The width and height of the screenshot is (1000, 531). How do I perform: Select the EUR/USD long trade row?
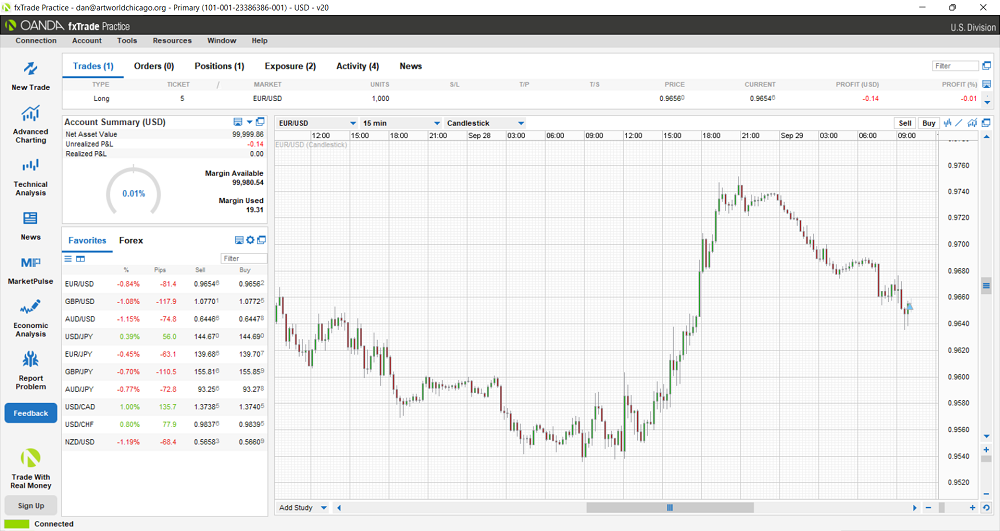523,99
